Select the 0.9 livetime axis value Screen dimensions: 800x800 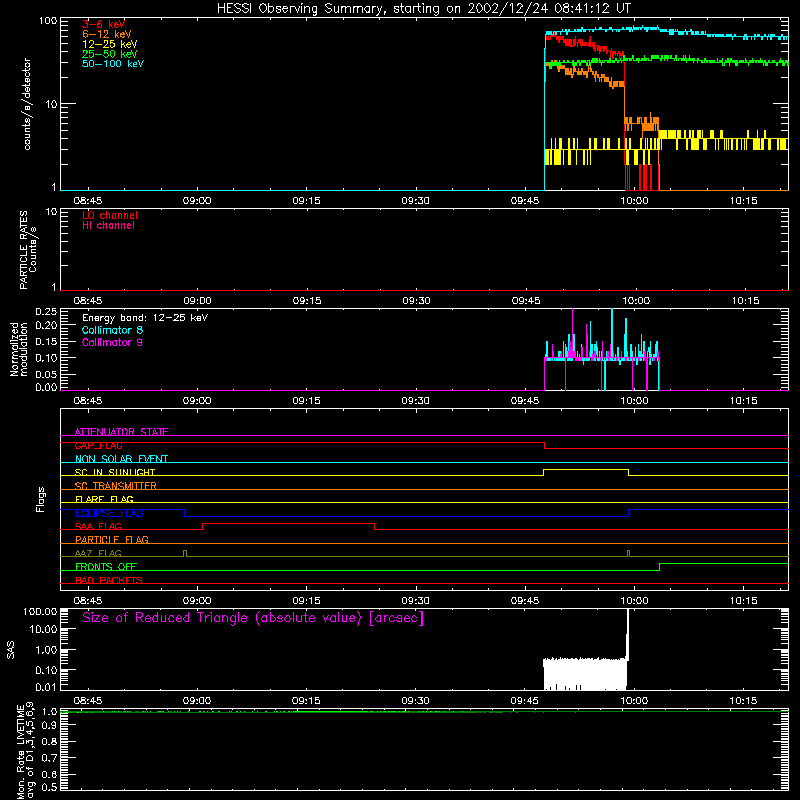tap(49, 725)
